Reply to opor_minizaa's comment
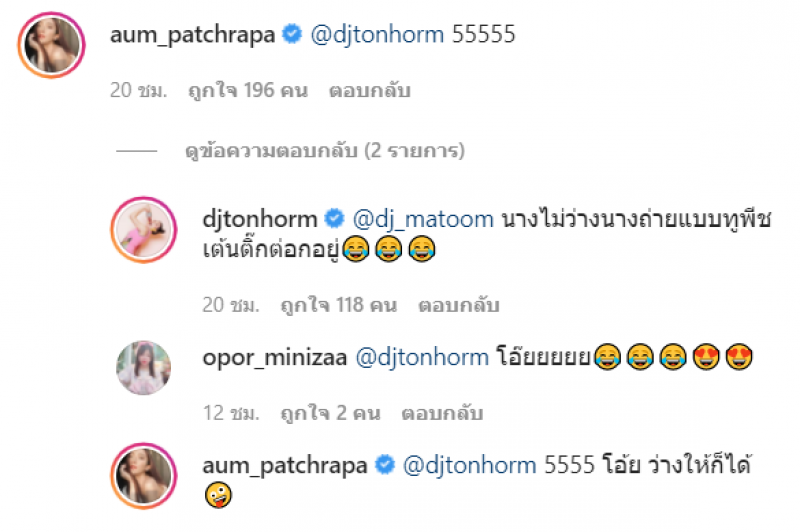The width and height of the screenshot is (800, 532). point(442,413)
